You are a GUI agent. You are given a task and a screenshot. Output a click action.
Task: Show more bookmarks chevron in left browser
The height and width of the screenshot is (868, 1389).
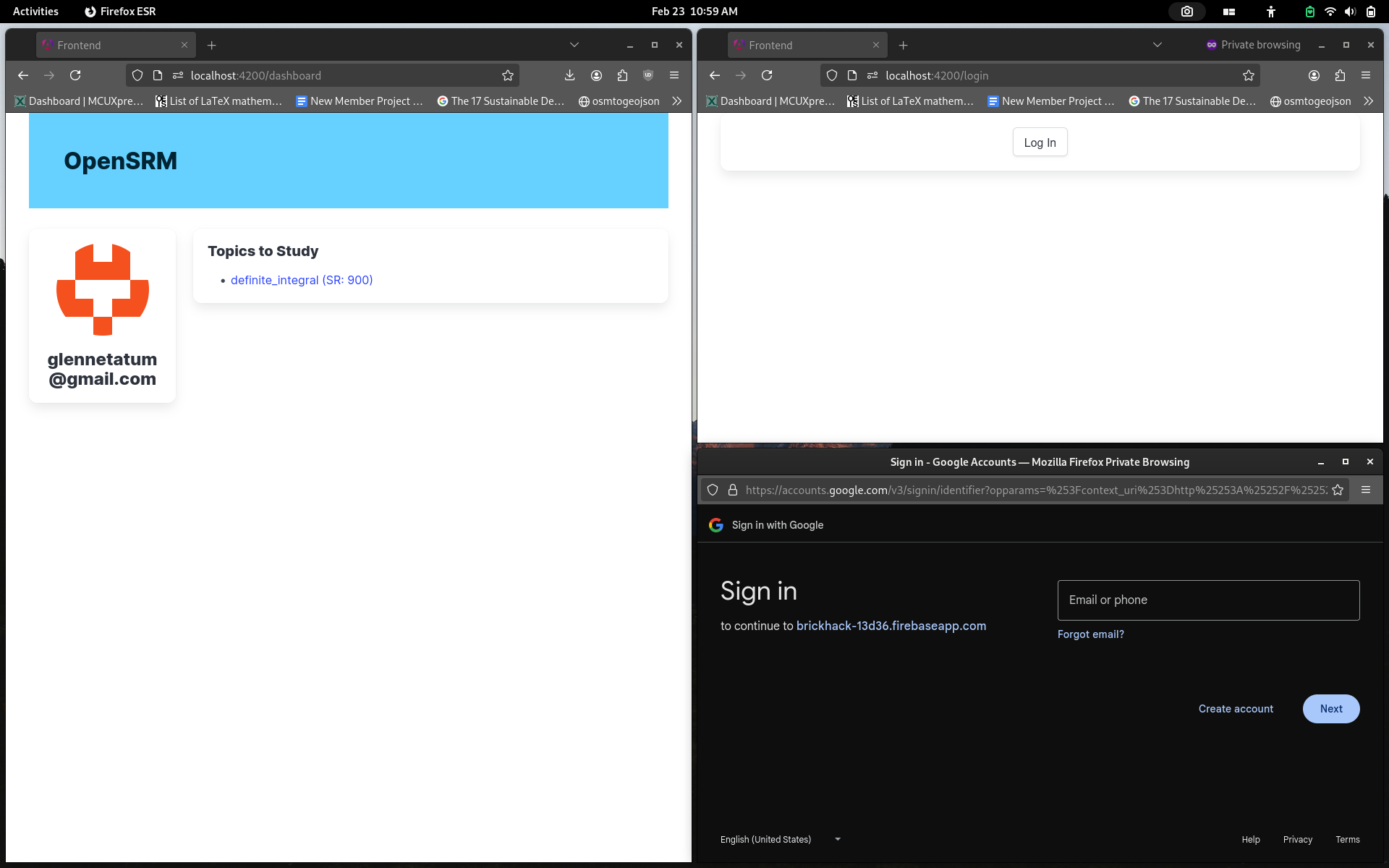(676, 101)
